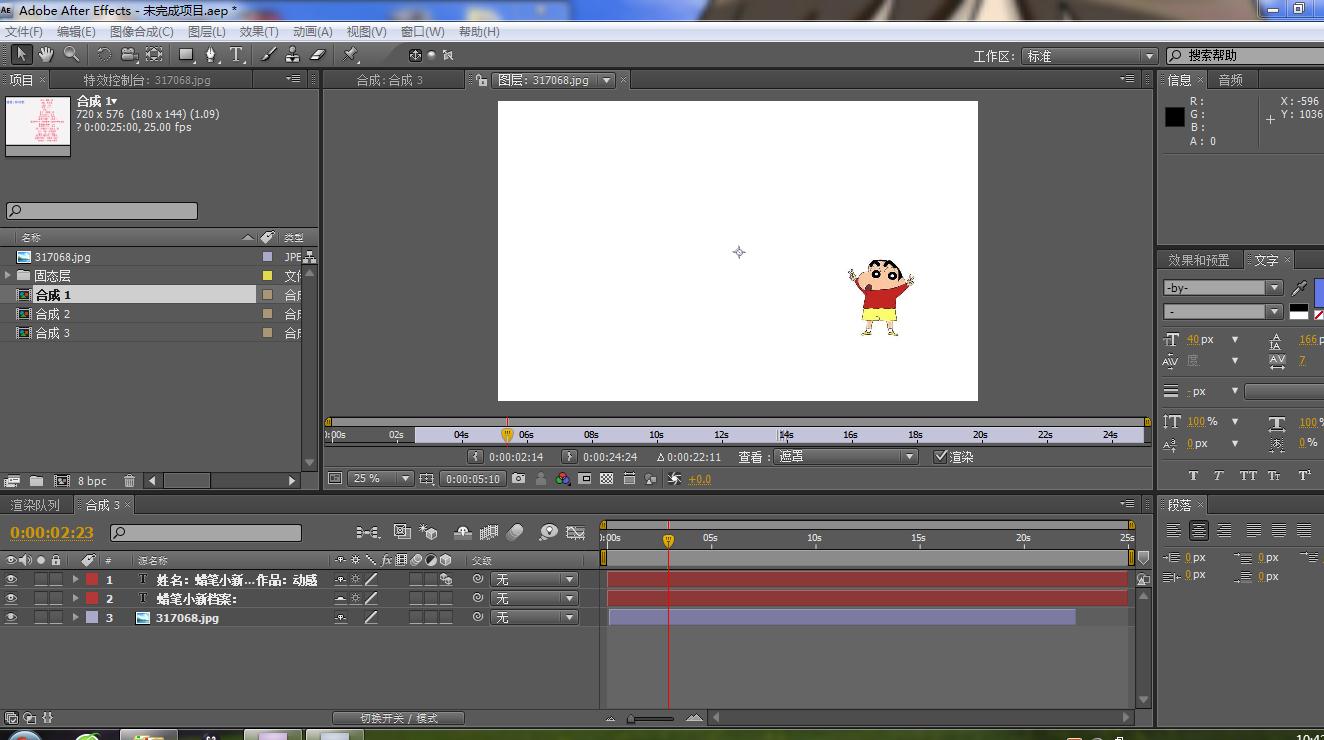Click the show channel RGB circles icon
Image resolution: width=1324 pixels, height=740 pixels.
pos(563,479)
